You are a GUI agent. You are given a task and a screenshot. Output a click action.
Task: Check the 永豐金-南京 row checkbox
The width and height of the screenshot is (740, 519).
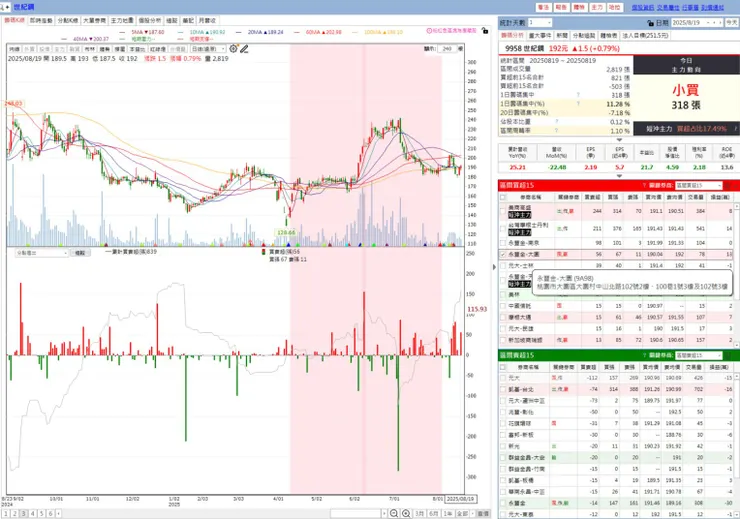[503, 243]
